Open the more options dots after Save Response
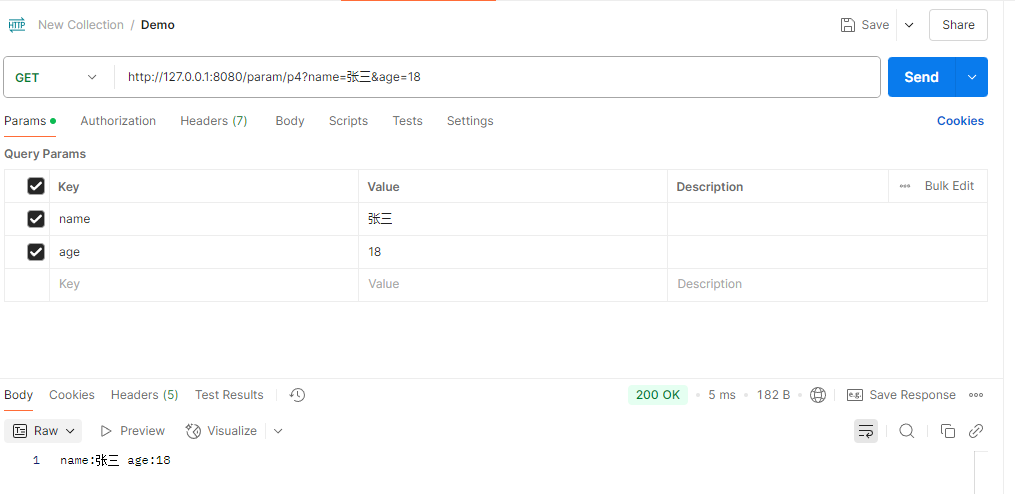Viewport: 1015px width, 494px height. [976, 395]
